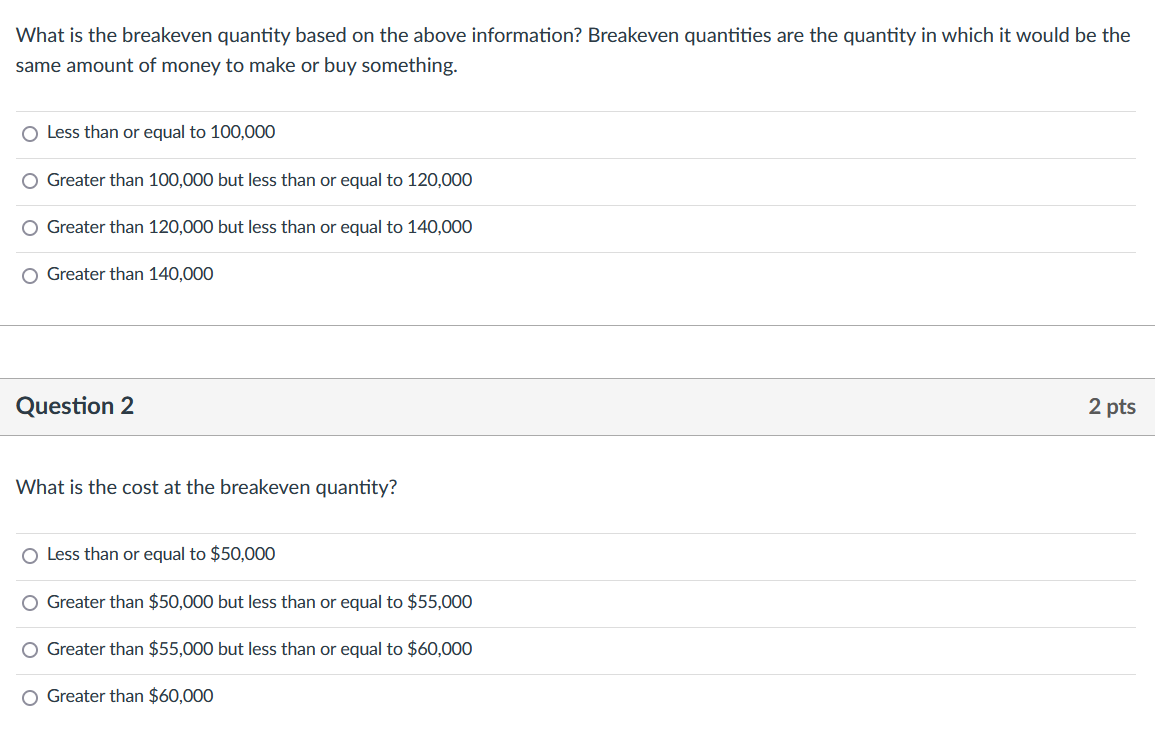Click the breakeven quantity question text

(572, 50)
